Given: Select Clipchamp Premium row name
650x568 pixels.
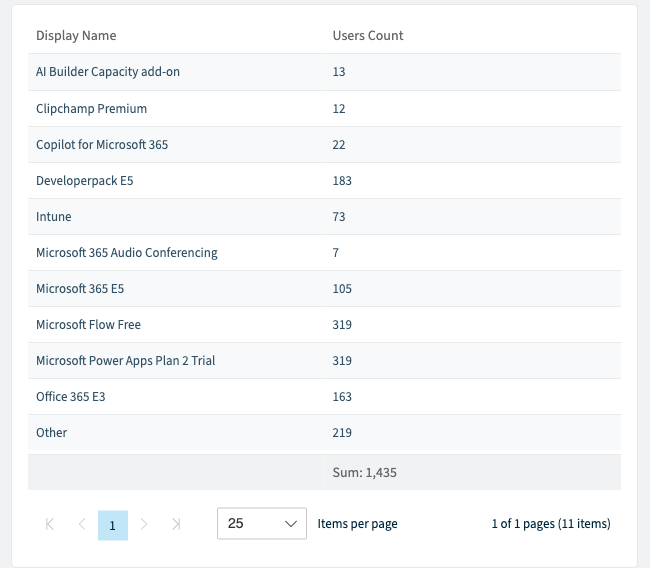Looking at the screenshot, I should [92, 109].
